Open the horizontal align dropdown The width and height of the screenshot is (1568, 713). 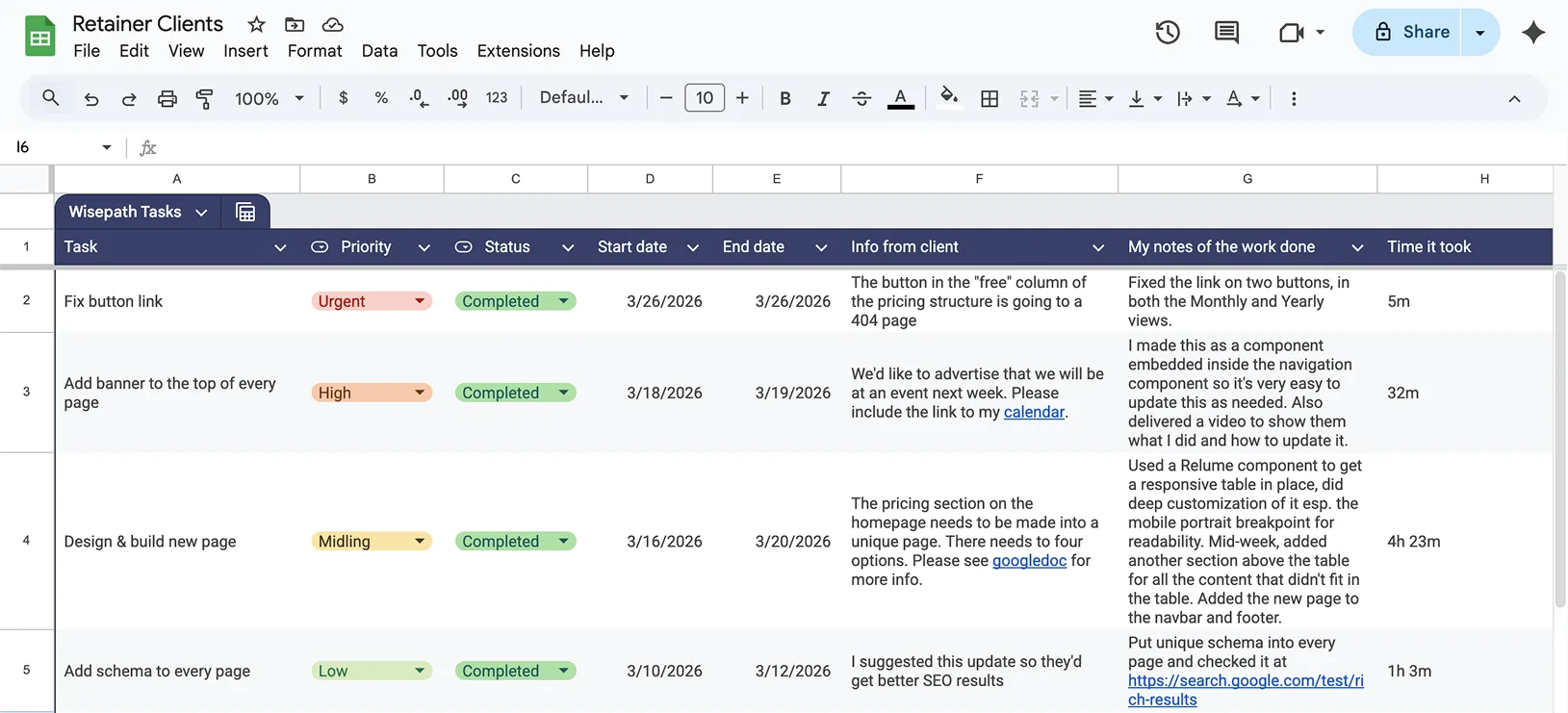[1095, 98]
